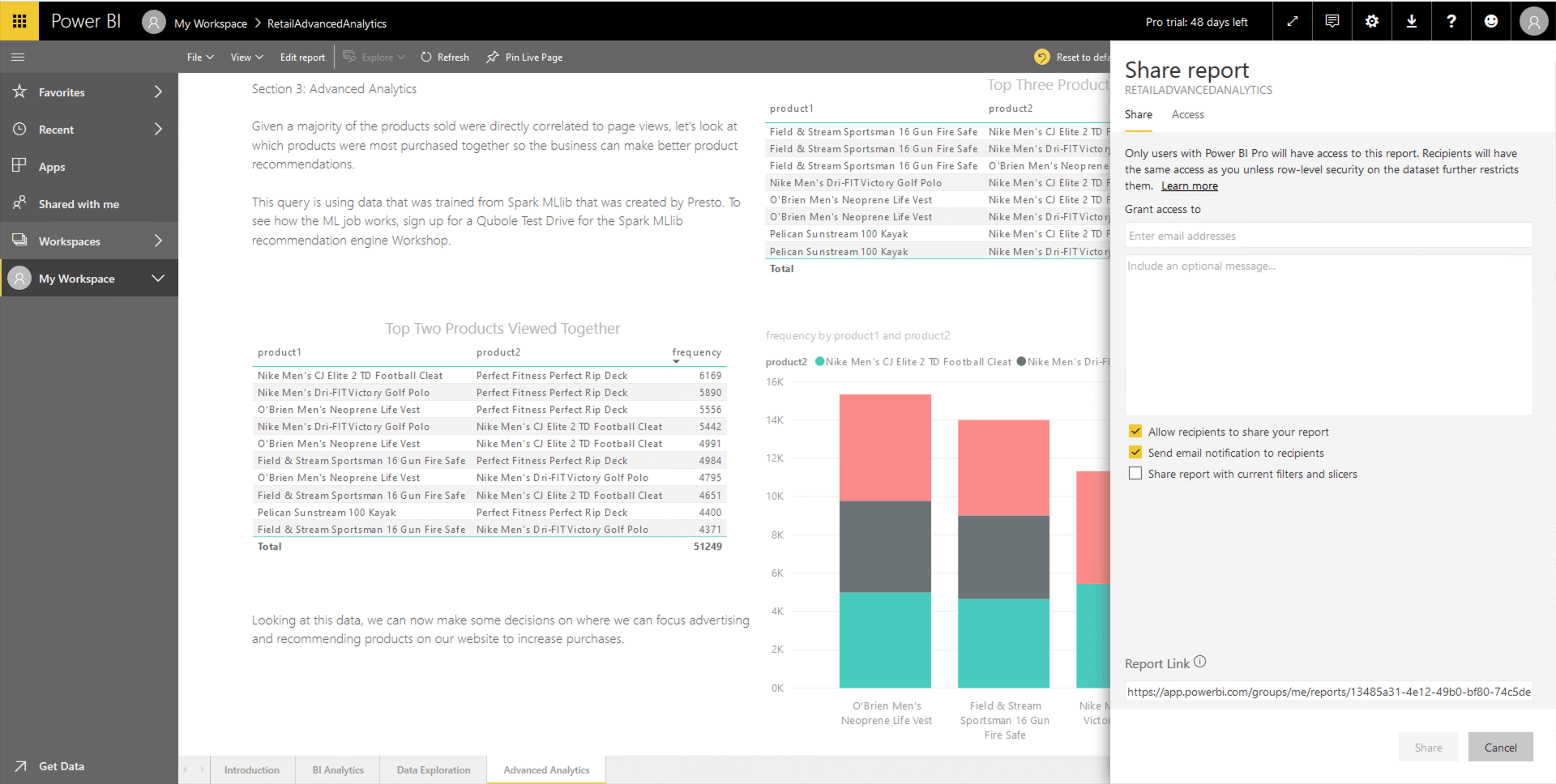The height and width of the screenshot is (784, 1556).
Task: Click the Apps icon in sidebar
Action: tap(19, 166)
